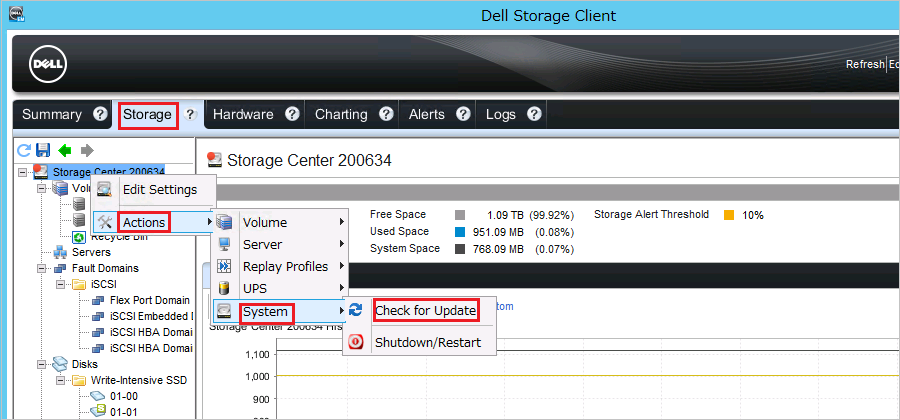Click the UPS battery icon
Screen dimensions: 900x420
(x=224, y=288)
